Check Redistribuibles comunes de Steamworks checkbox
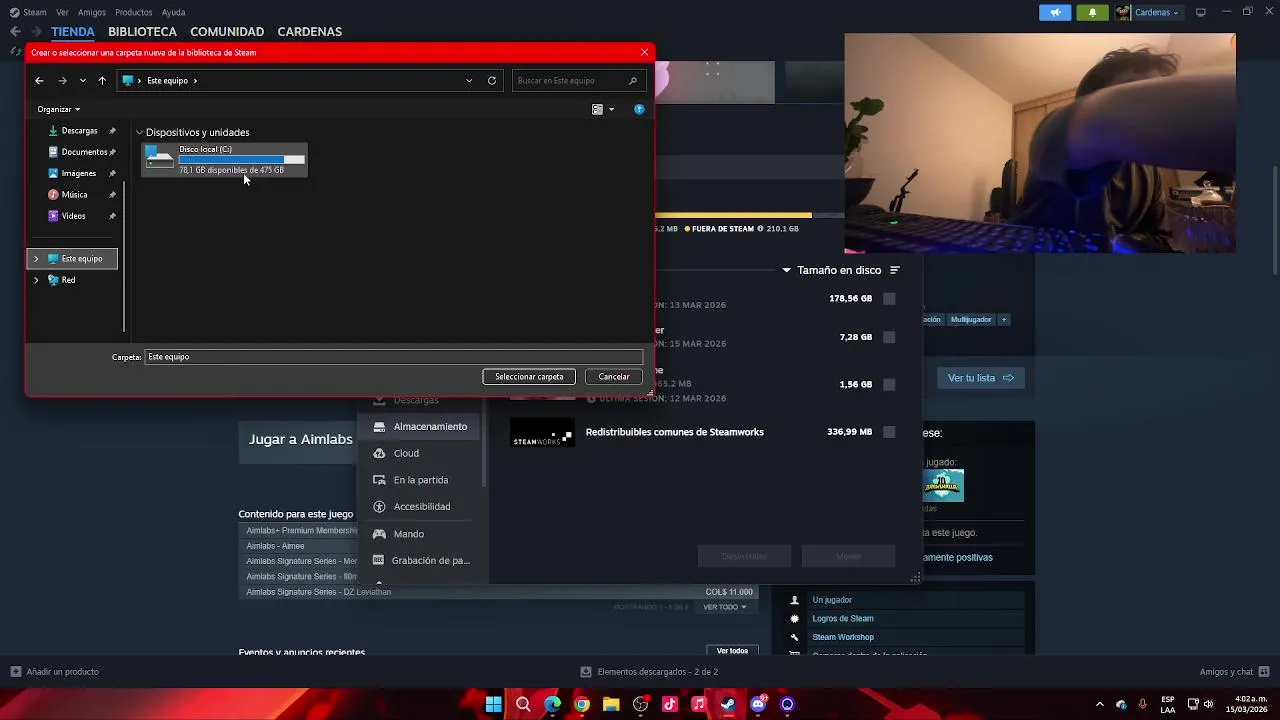The width and height of the screenshot is (1280, 720). pyautogui.click(x=889, y=432)
